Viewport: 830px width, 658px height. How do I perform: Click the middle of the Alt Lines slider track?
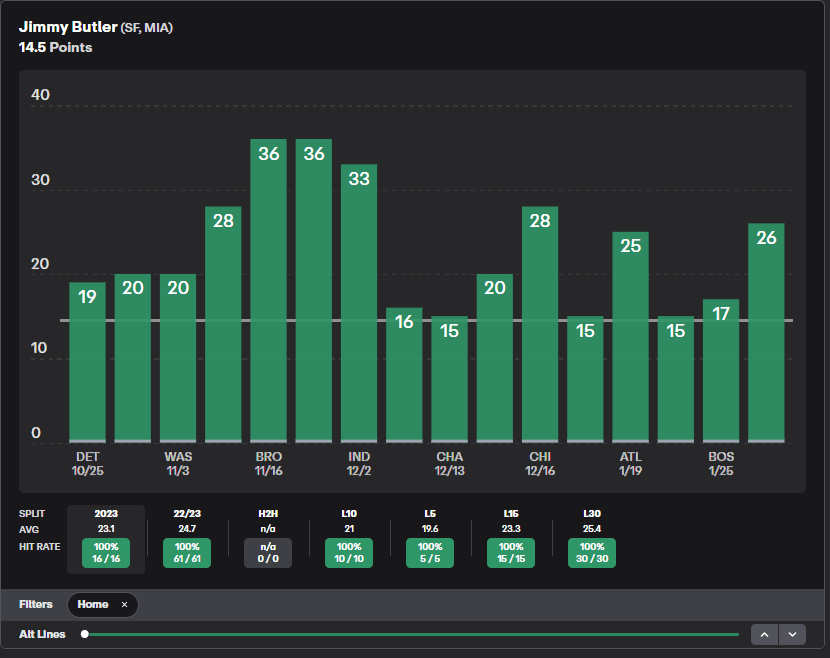412,634
